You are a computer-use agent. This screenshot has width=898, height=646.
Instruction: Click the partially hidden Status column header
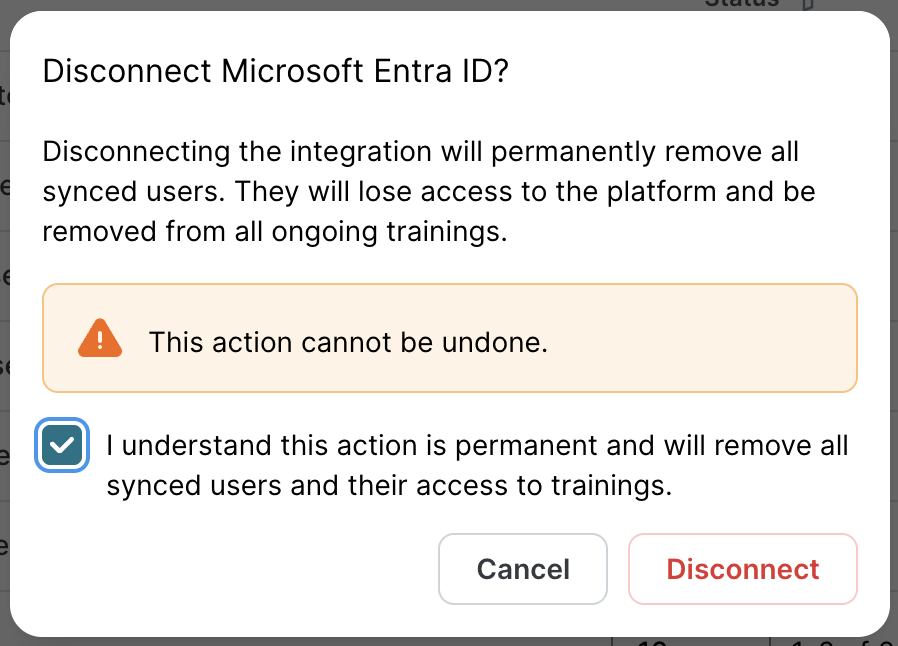pyautogui.click(x=741, y=4)
